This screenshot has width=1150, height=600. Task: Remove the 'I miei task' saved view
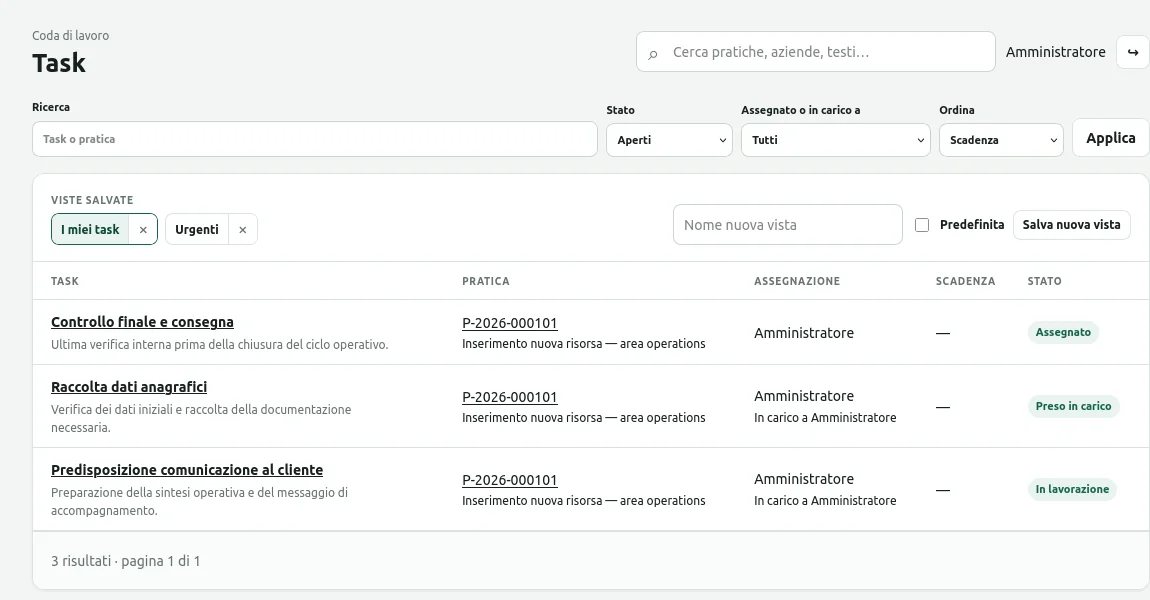(143, 230)
